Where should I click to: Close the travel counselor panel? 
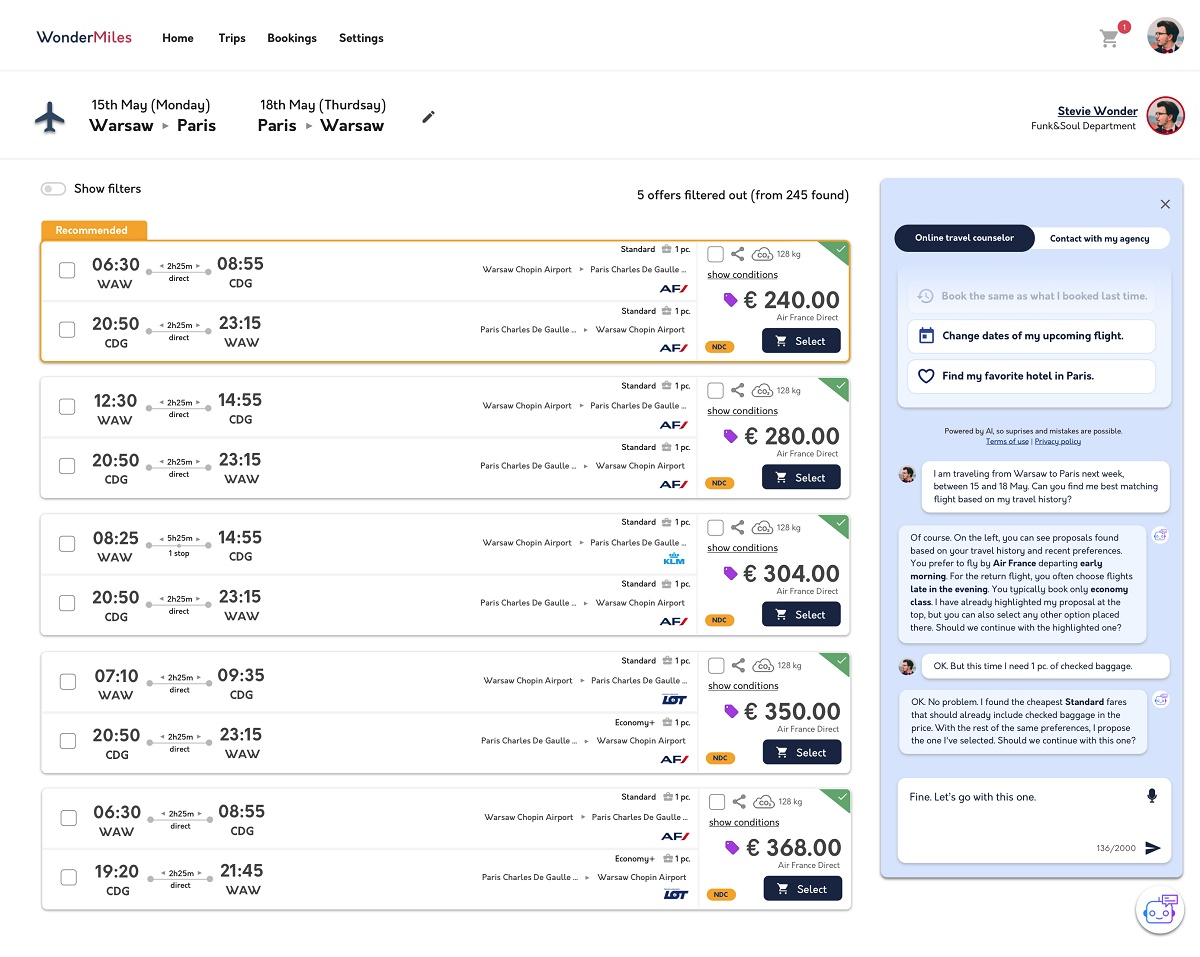click(x=1165, y=204)
